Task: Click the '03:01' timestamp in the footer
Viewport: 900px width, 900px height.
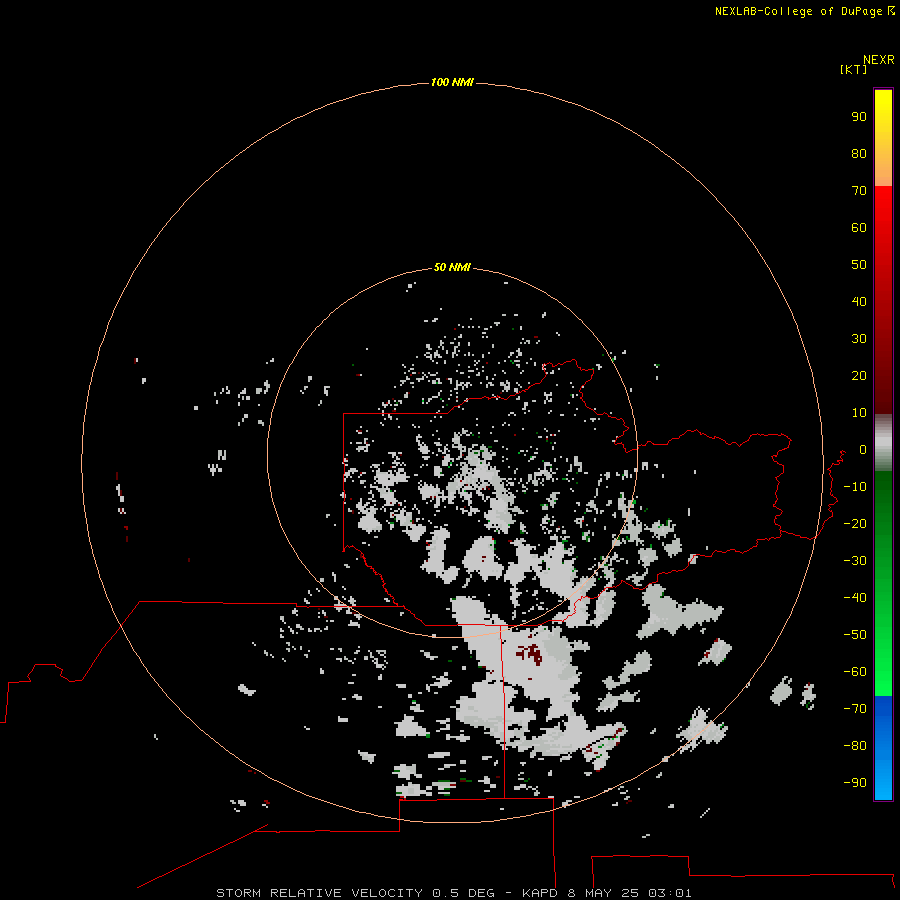Action: tap(669, 893)
